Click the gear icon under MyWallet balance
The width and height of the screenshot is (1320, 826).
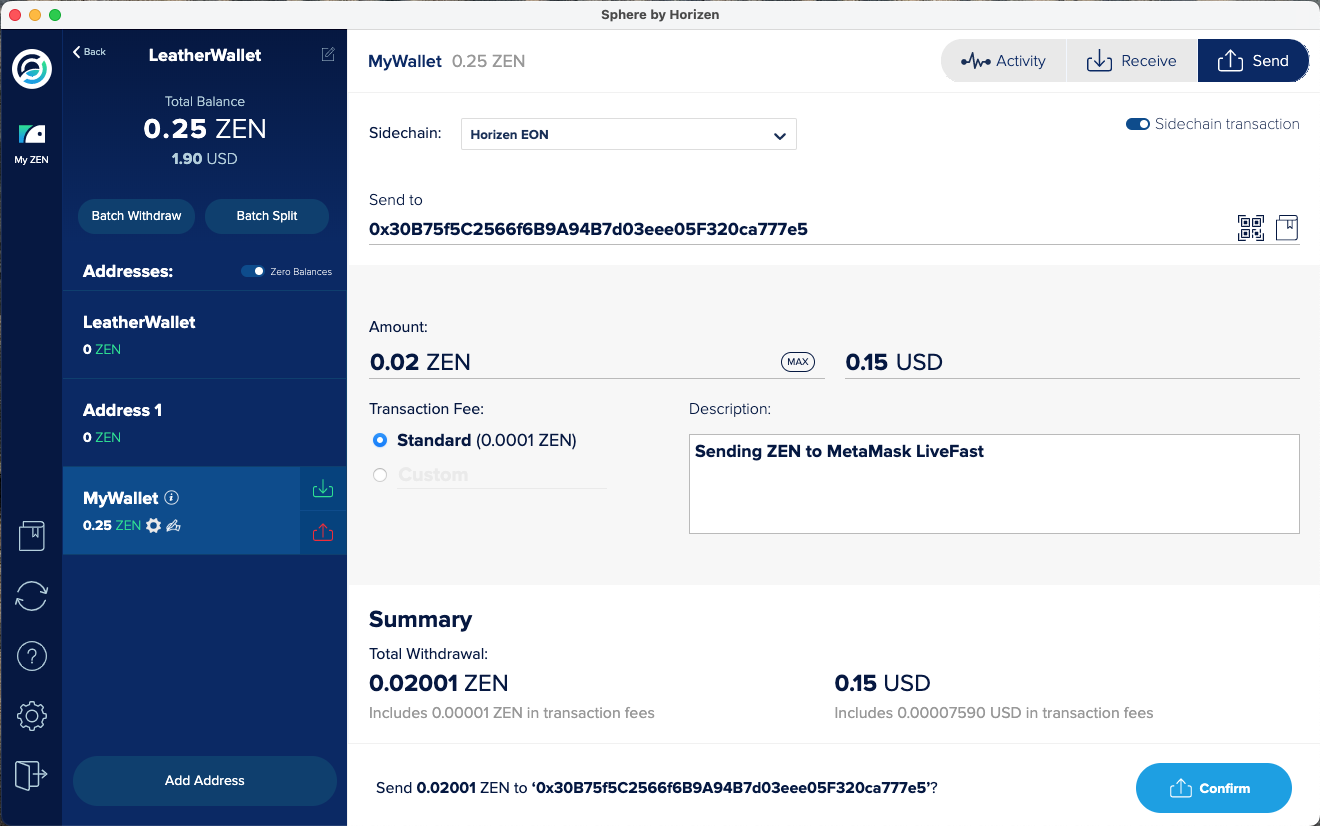pos(153,525)
